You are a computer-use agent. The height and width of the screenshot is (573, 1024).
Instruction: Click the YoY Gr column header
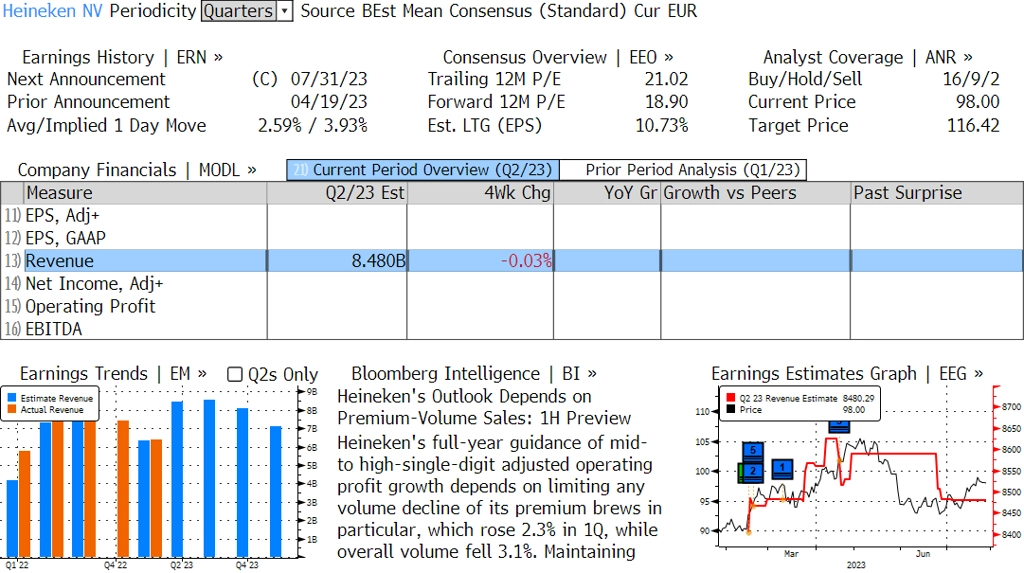coord(607,193)
